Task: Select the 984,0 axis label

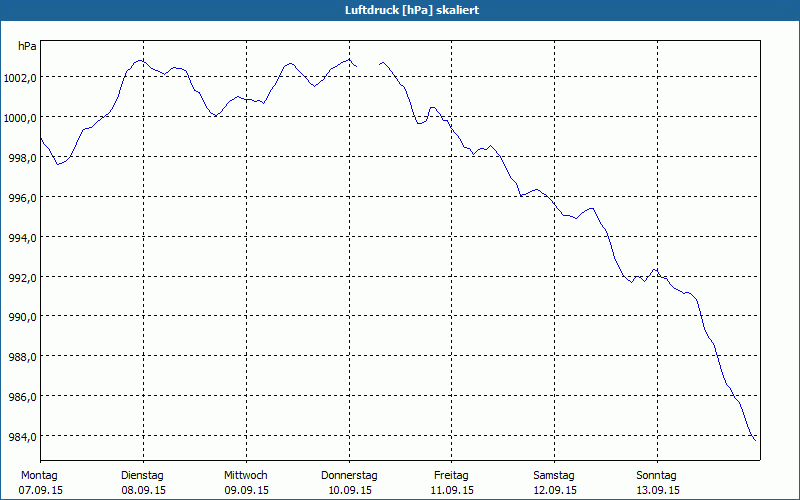Action: tap(22, 437)
